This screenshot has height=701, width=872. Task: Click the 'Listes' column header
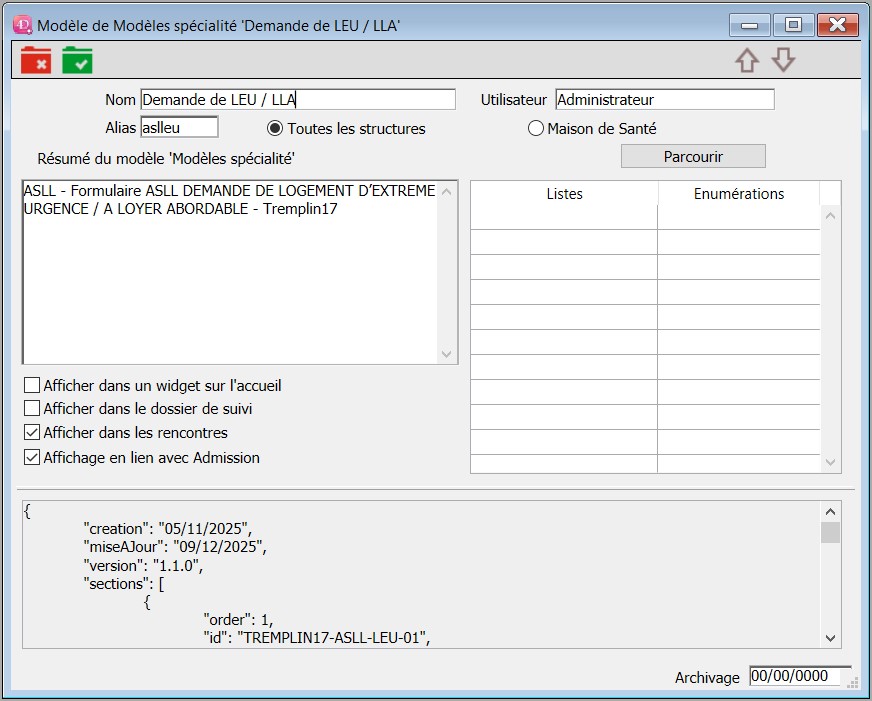pos(564,194)
